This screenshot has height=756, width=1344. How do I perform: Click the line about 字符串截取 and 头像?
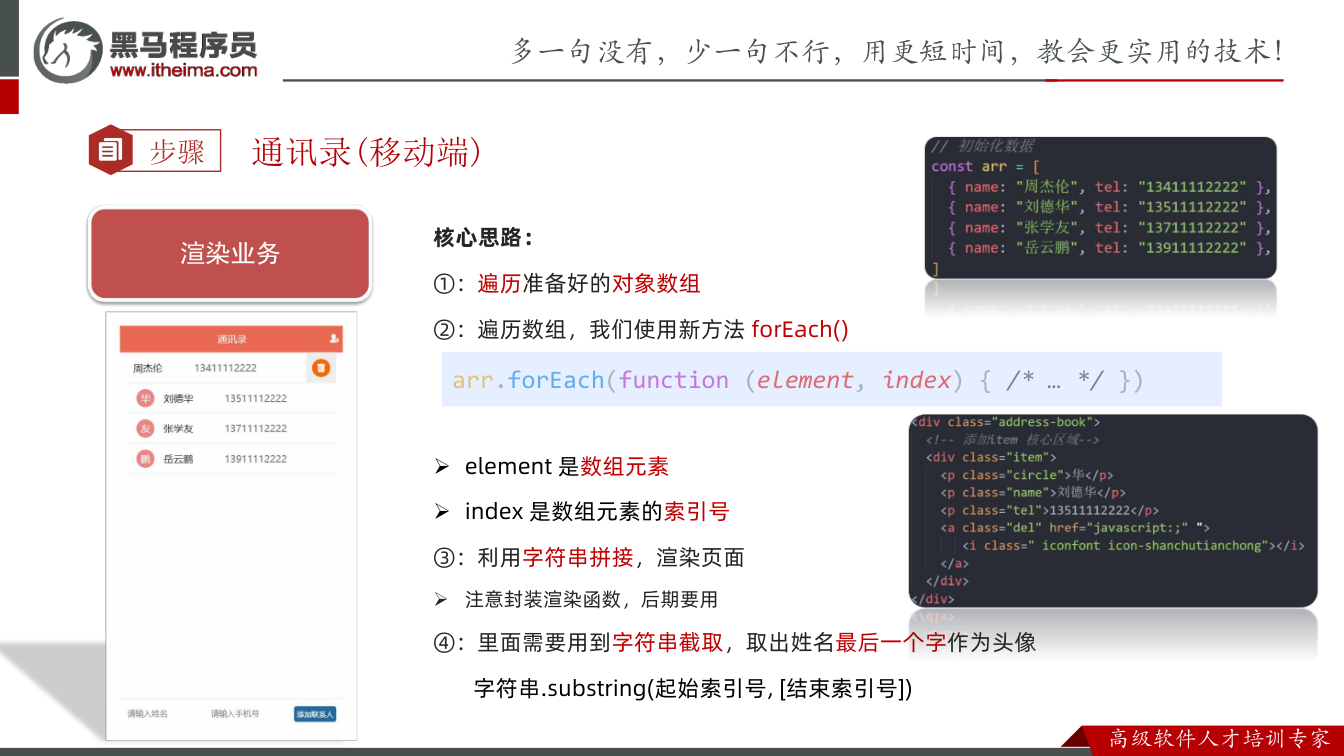pos(735,643)
